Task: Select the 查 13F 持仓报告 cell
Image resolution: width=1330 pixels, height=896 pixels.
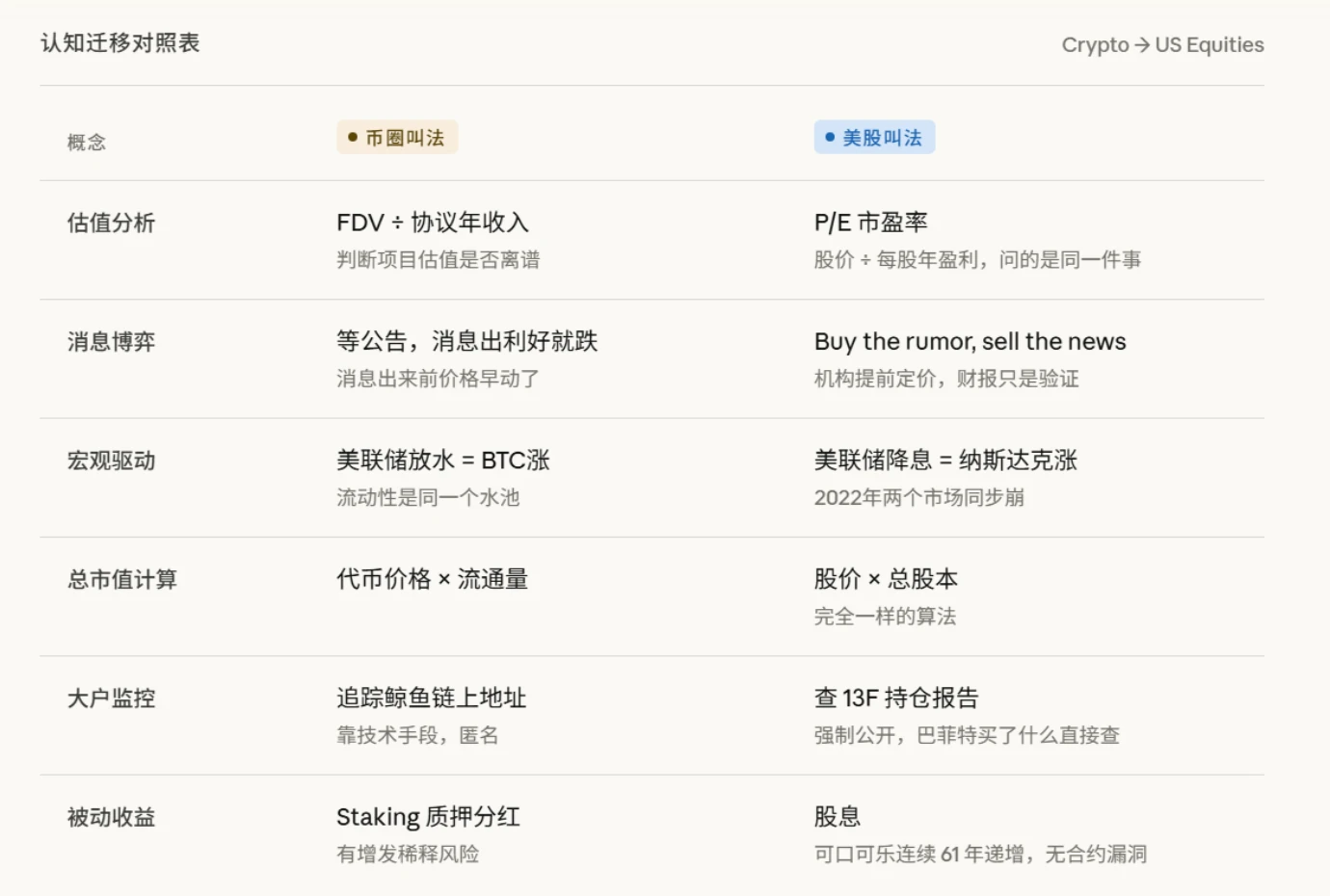Action: point(895,698)
